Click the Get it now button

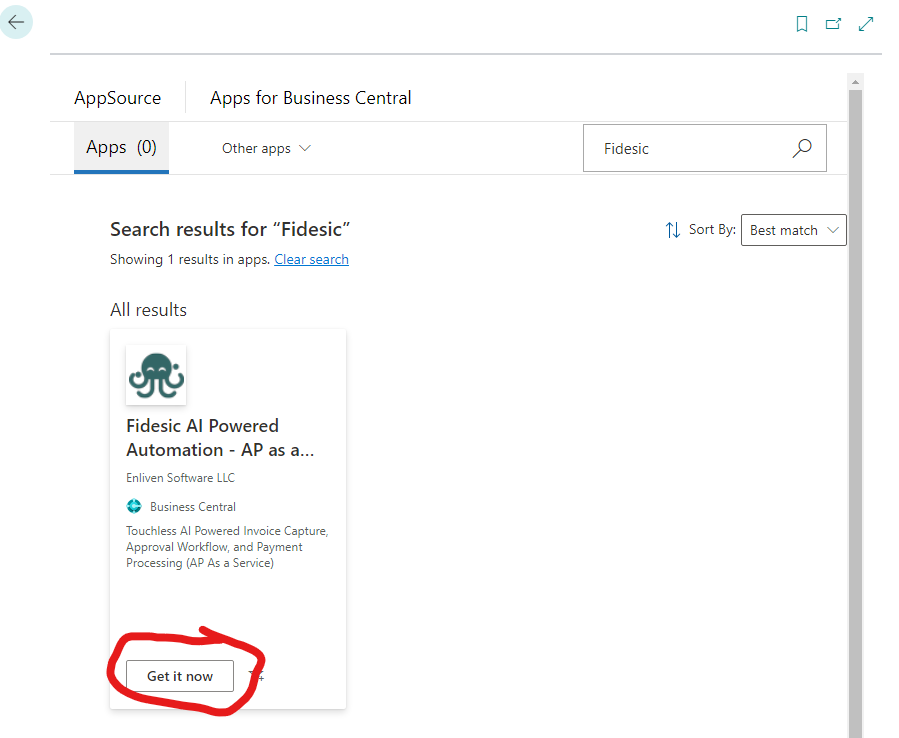click(x=180, y=676)
